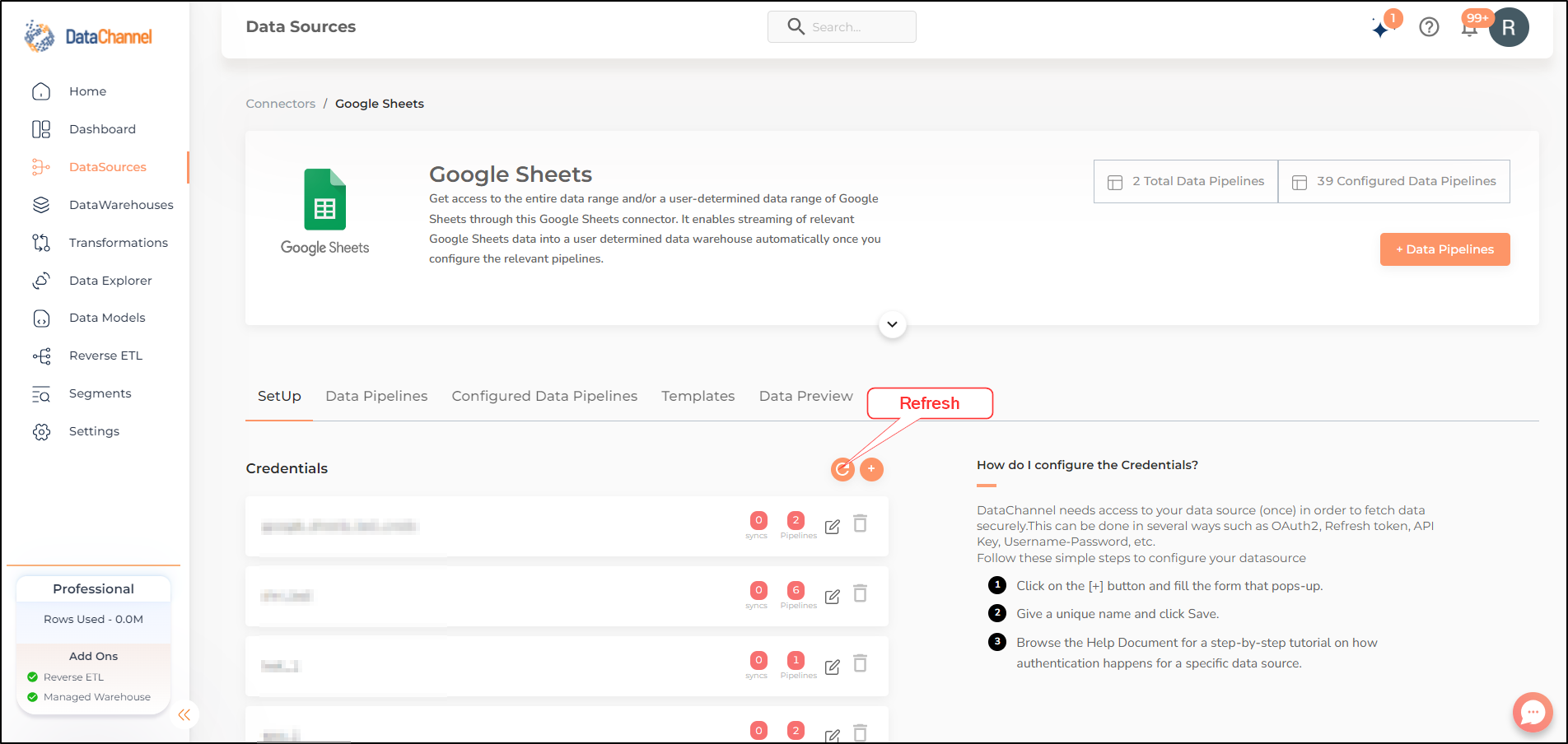Open the chat support bubble
Image resolution: width=1568 pixels, height=744 pixels.
(x=1533, y=712)
